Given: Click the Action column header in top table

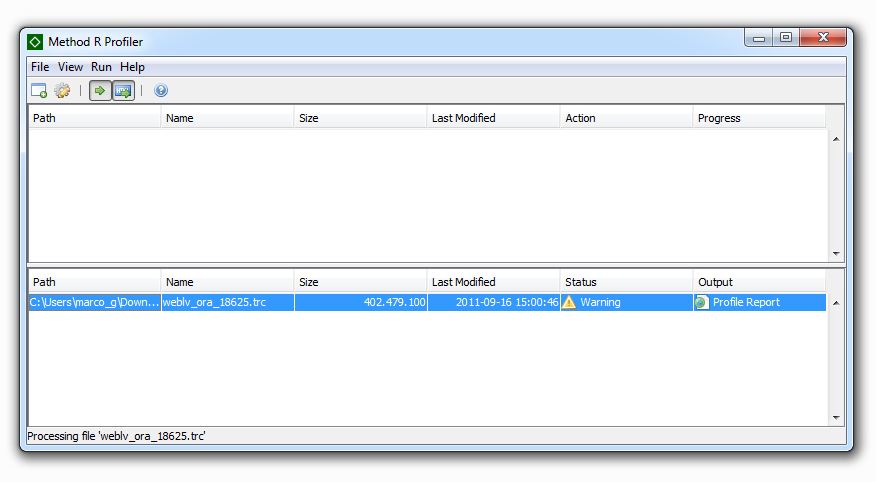Looking at the screenshot, I should [626, 118].
